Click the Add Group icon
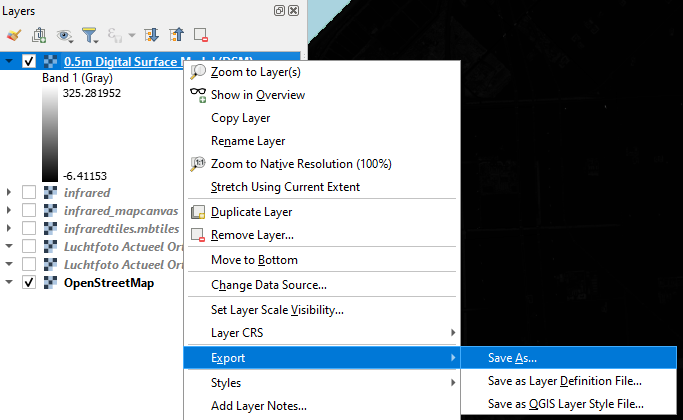 39,35
